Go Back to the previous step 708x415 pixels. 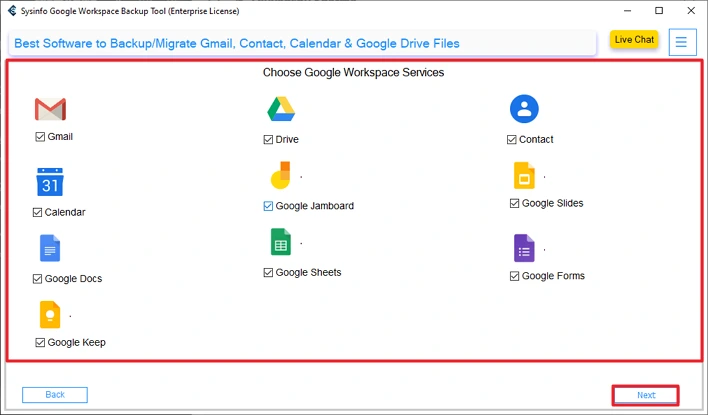point(55,395)
